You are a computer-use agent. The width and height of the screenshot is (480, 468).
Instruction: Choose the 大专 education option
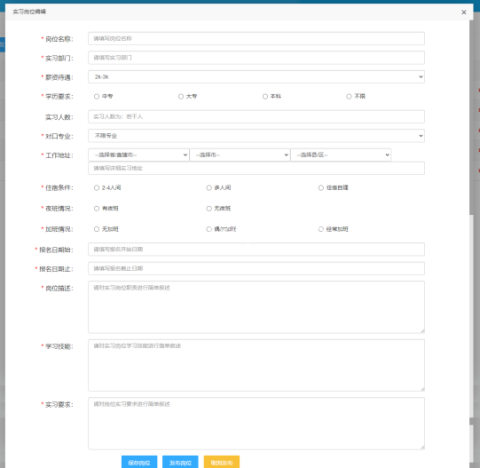pyautogui.click(x=181, y=96)
